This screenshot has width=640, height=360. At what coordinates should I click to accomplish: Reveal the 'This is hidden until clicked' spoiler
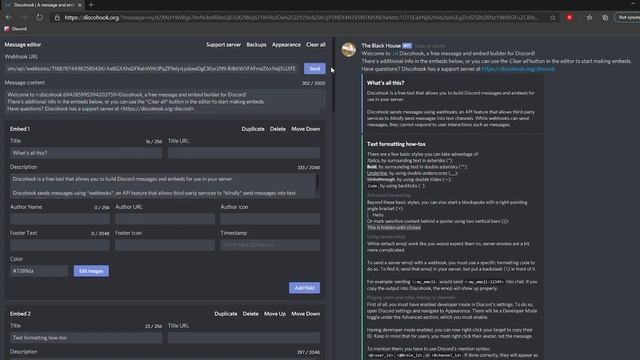coord(394,228)
